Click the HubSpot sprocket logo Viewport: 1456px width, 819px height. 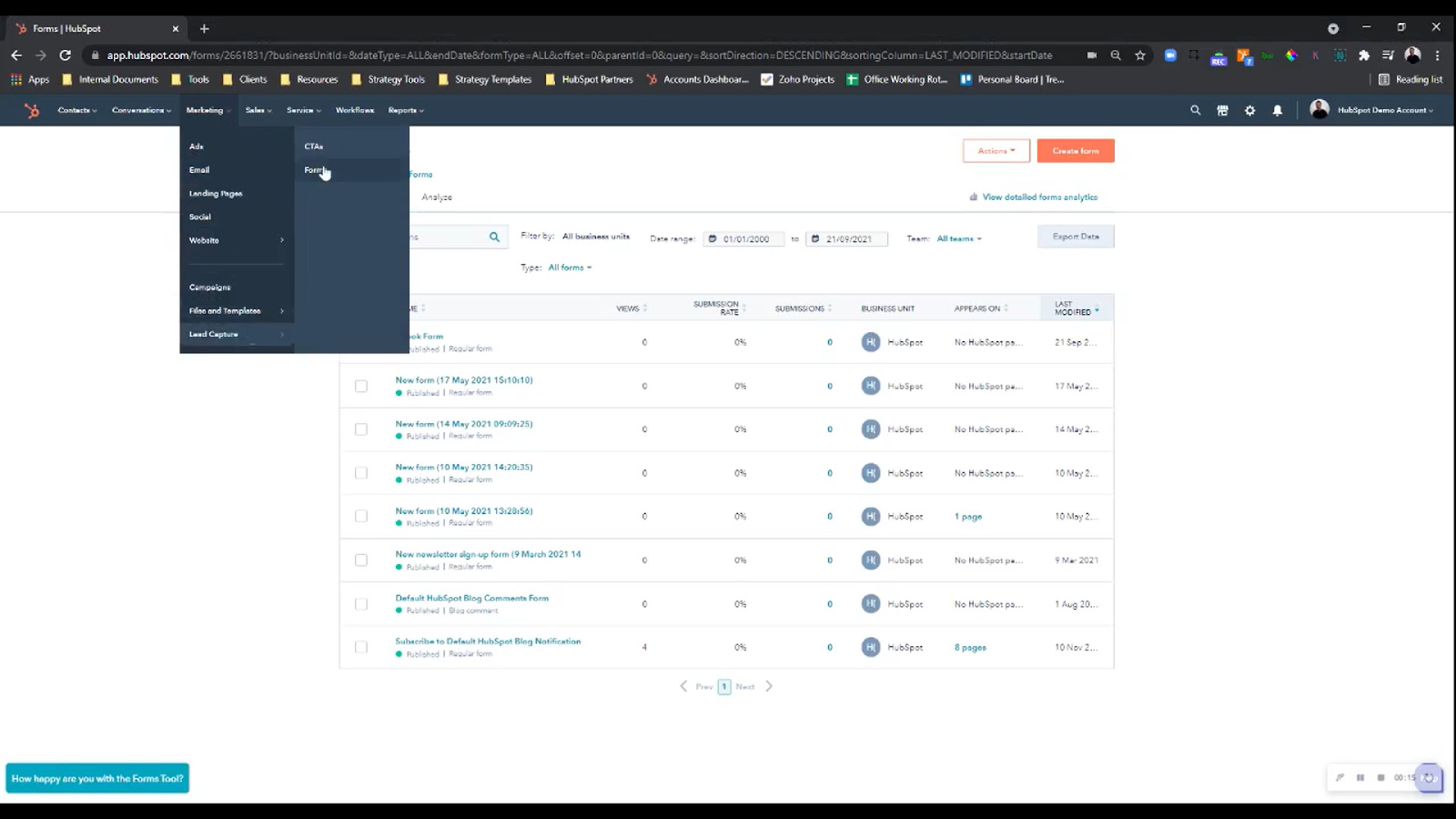coord(32,110)
